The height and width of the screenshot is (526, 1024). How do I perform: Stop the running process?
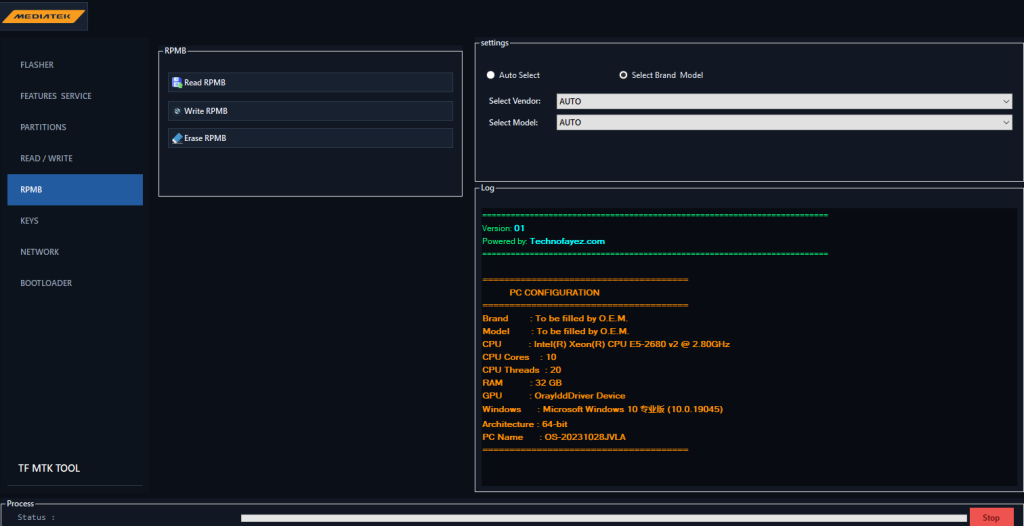(x=991, y=518)
